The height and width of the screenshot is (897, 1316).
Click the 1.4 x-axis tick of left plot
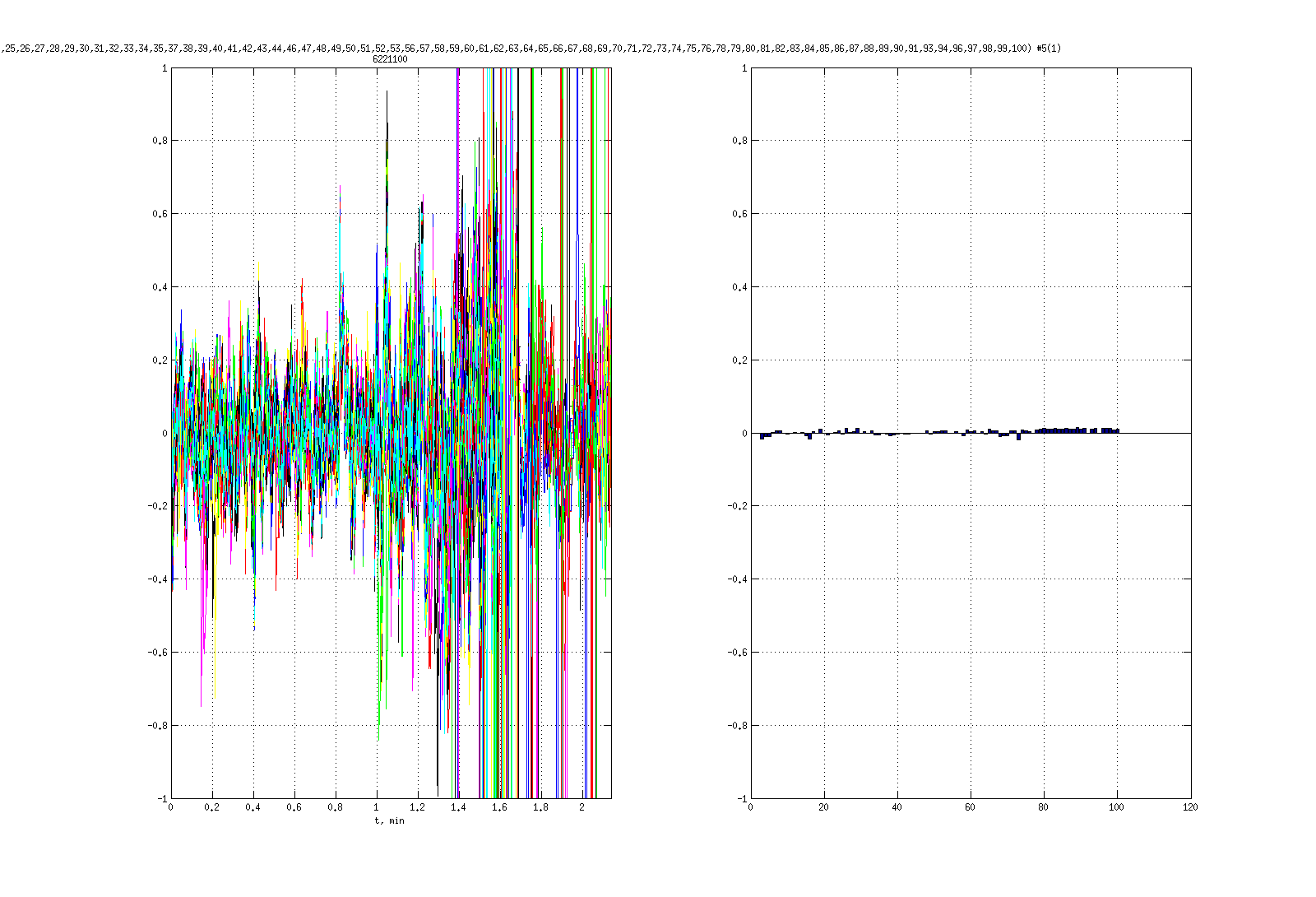coord(458,807)
